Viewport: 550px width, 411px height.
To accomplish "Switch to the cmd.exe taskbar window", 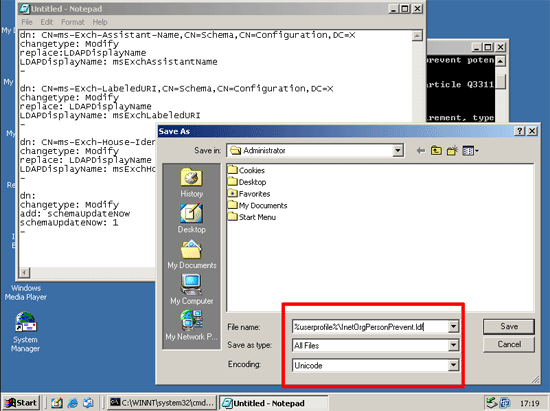I will 162,403.
